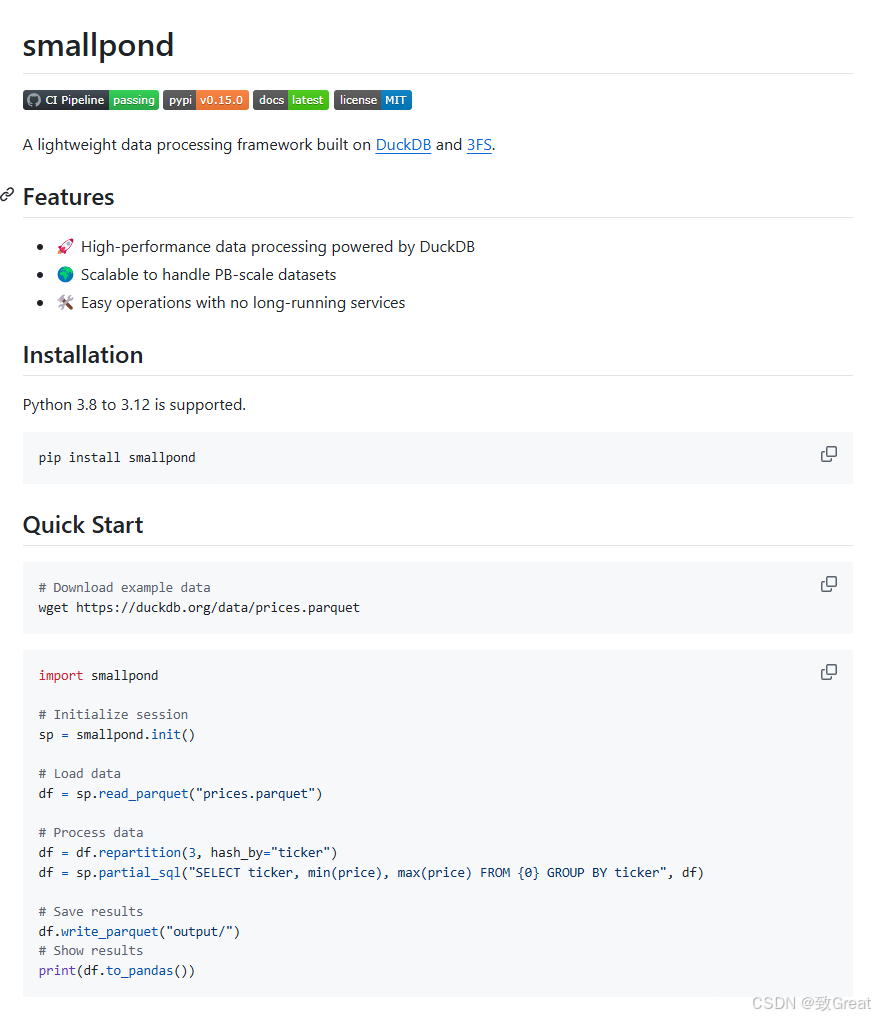Click the Quick Start section heading
Screen dimensions: 875x1018
83,525
